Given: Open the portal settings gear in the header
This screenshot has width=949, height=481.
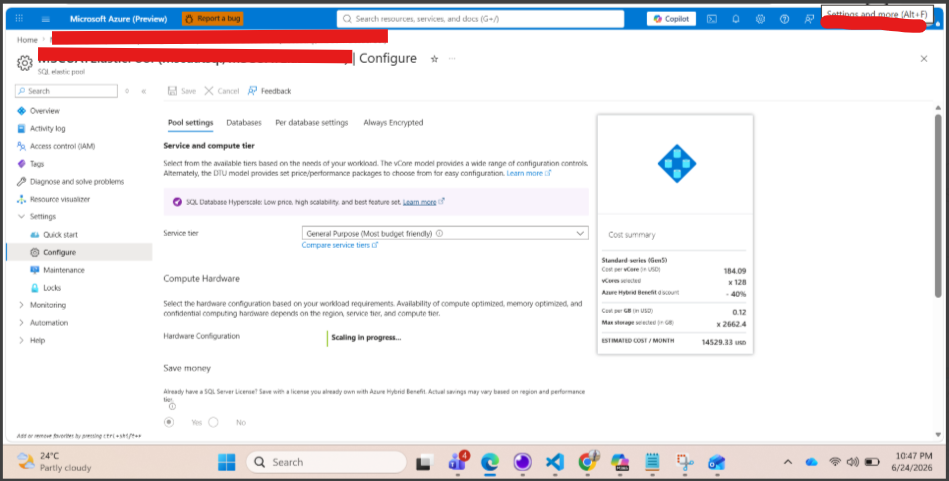Looking at the screenshot, I should (x=760, y=19).
